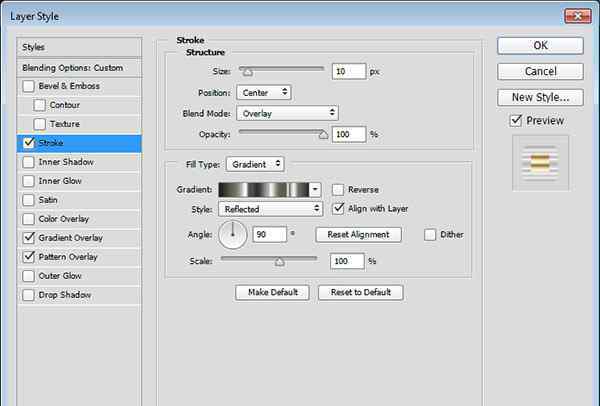
Task: Open the gradient picker arrow
Action: pyautogui.click(x=316, y=189)
